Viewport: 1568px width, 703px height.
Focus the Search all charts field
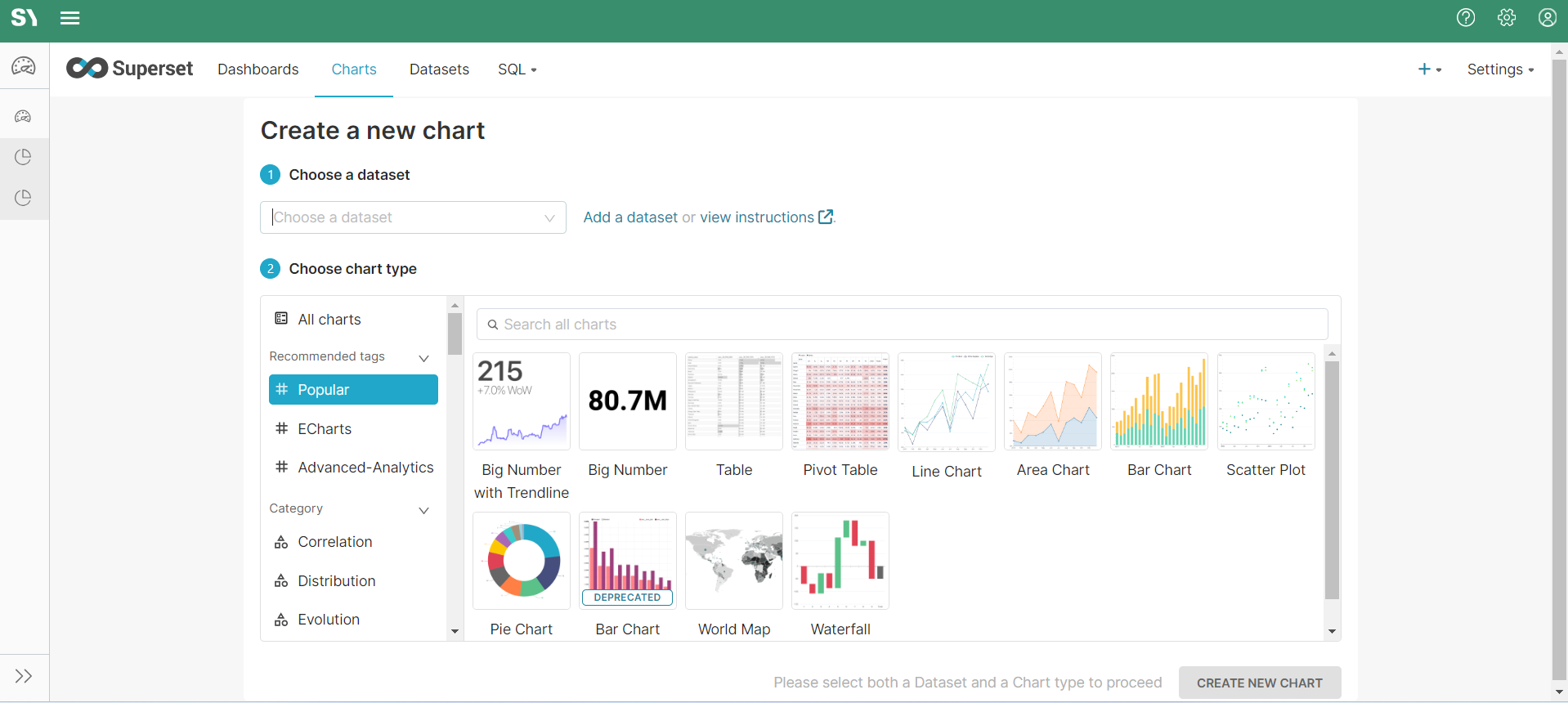tap(902, 325)
